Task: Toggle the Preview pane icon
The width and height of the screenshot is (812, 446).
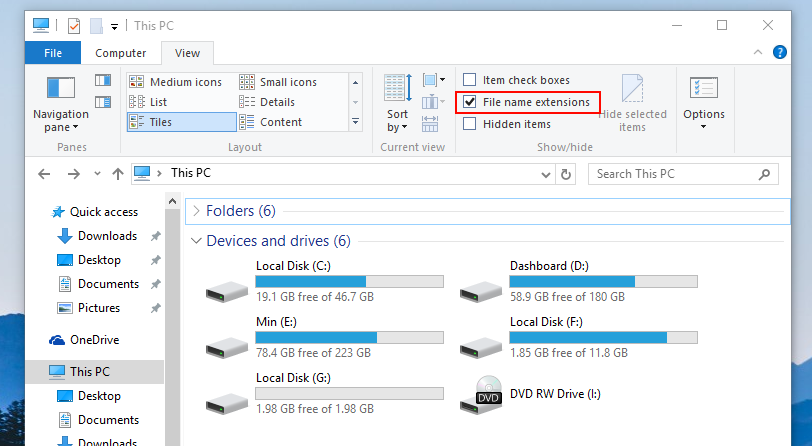Action: (103, 80)
